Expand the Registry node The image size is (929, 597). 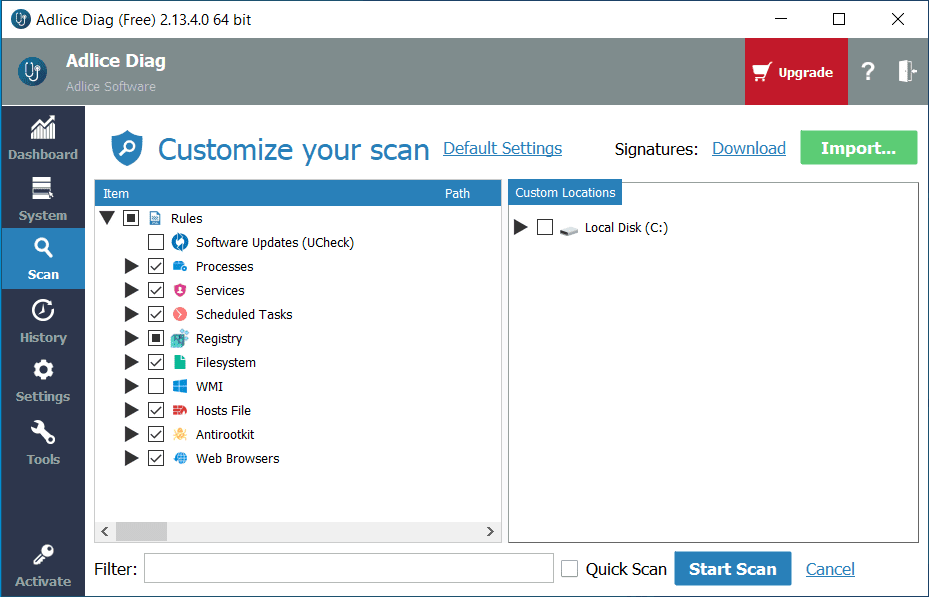tap(131, 338)
